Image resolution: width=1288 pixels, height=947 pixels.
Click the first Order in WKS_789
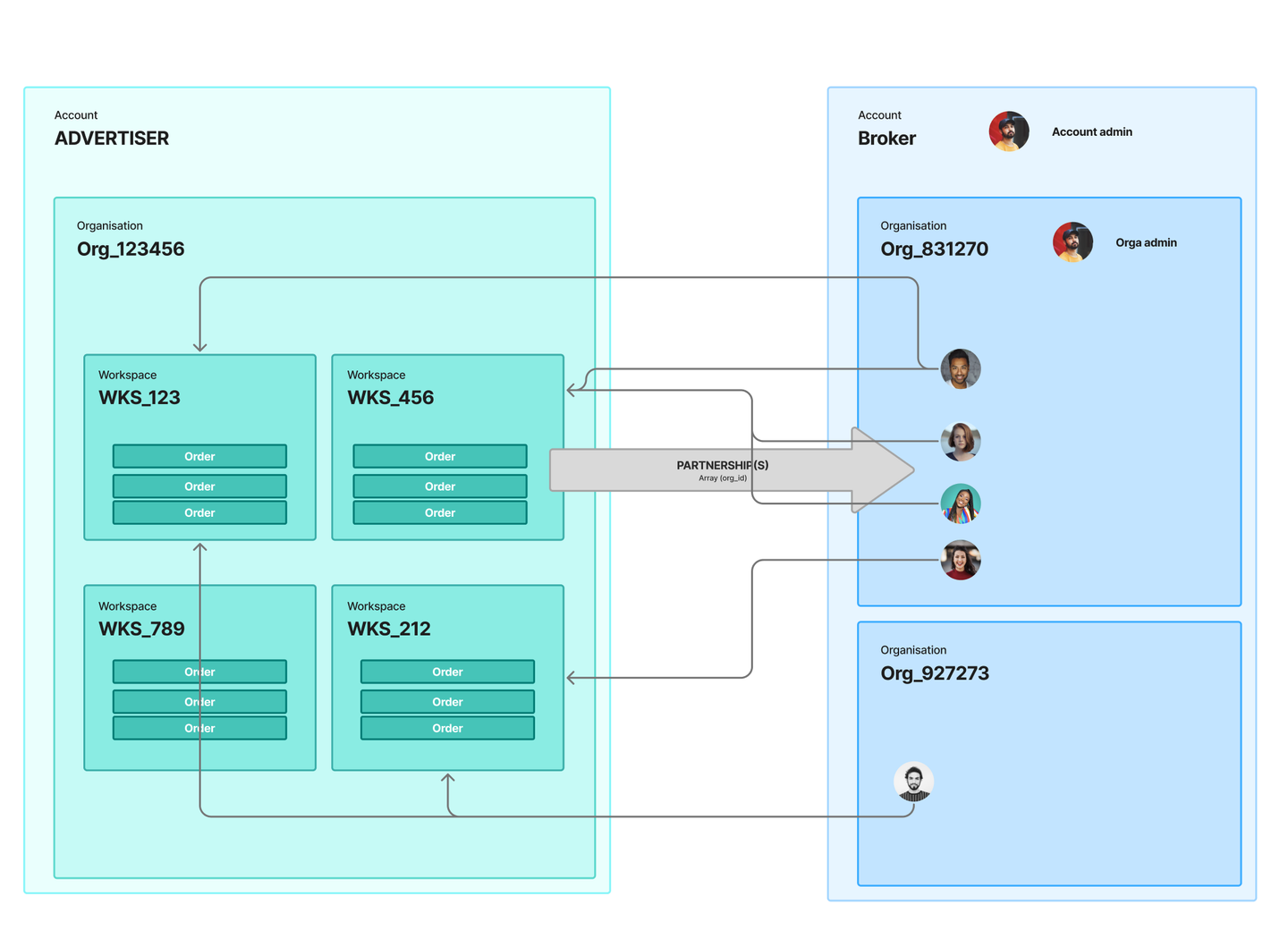point(199,672)
